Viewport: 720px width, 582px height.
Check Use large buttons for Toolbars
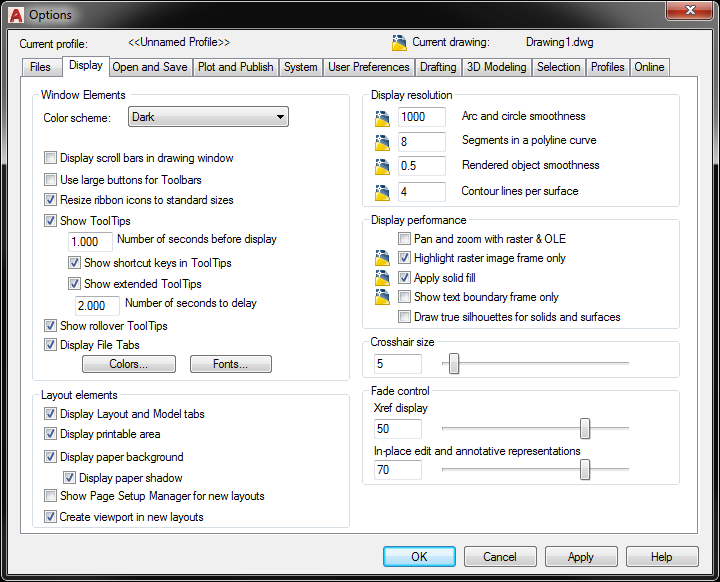[x=50, y=179]
